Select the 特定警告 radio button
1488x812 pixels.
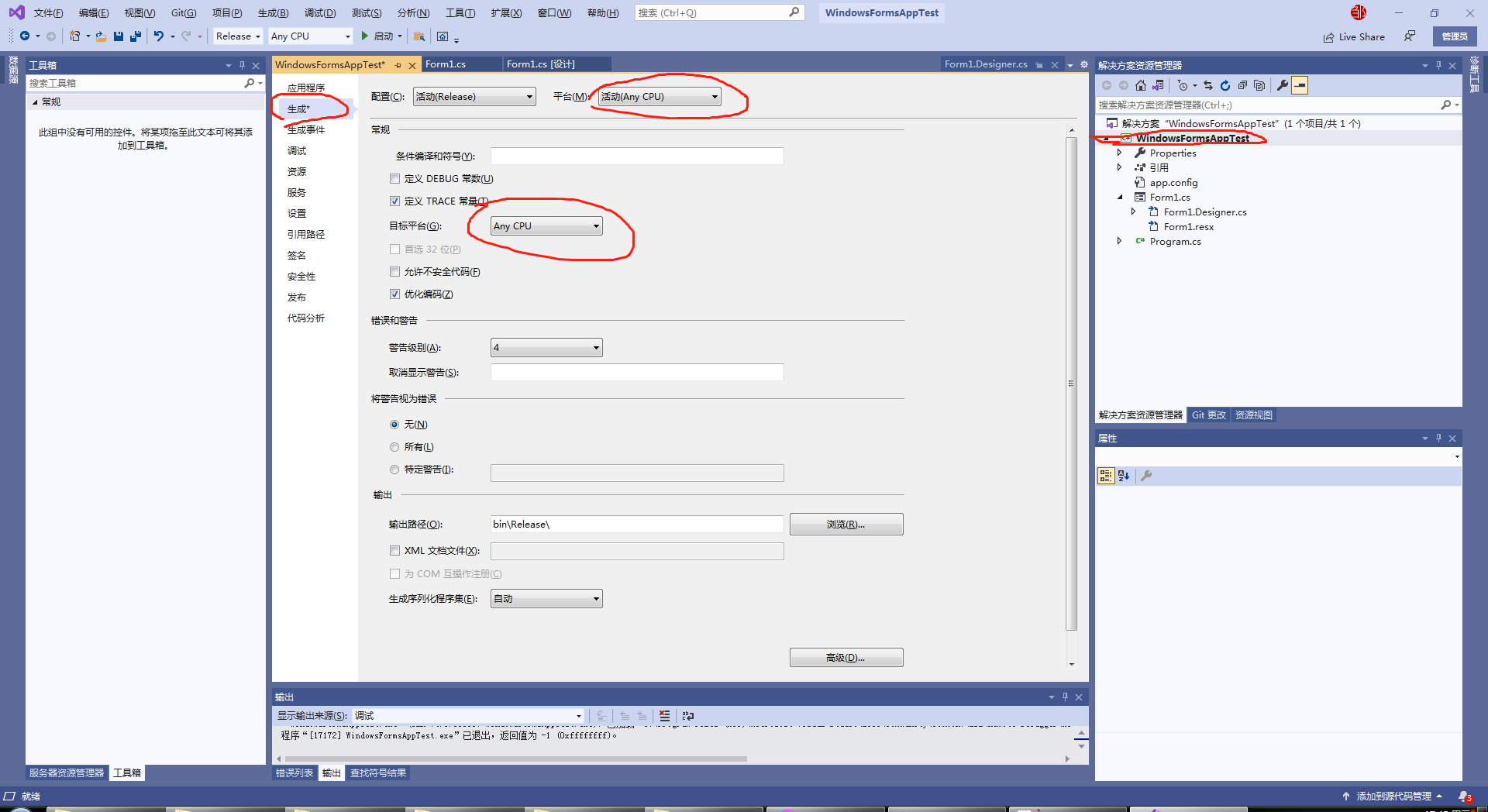394,470
